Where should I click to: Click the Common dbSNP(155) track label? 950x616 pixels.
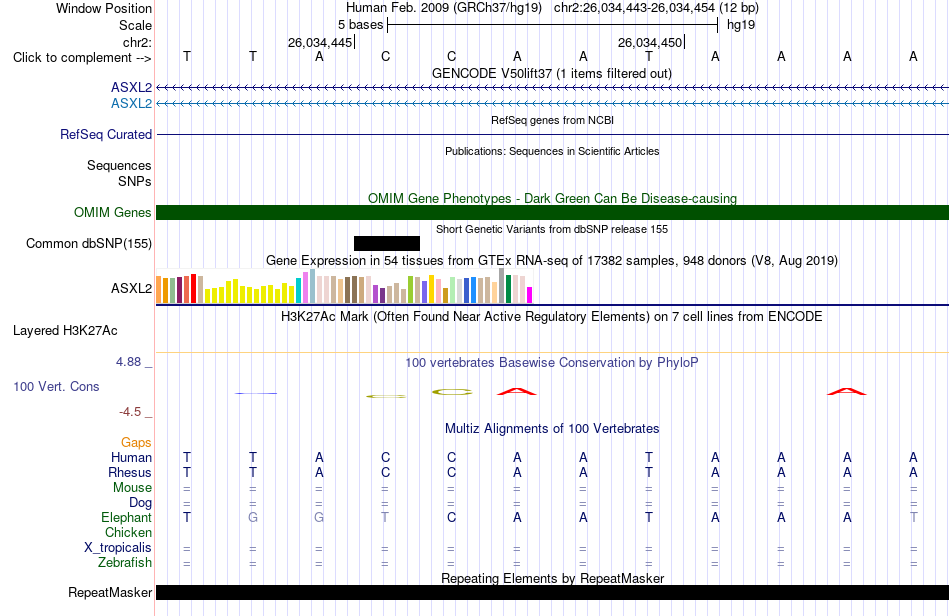coord(89,243)
